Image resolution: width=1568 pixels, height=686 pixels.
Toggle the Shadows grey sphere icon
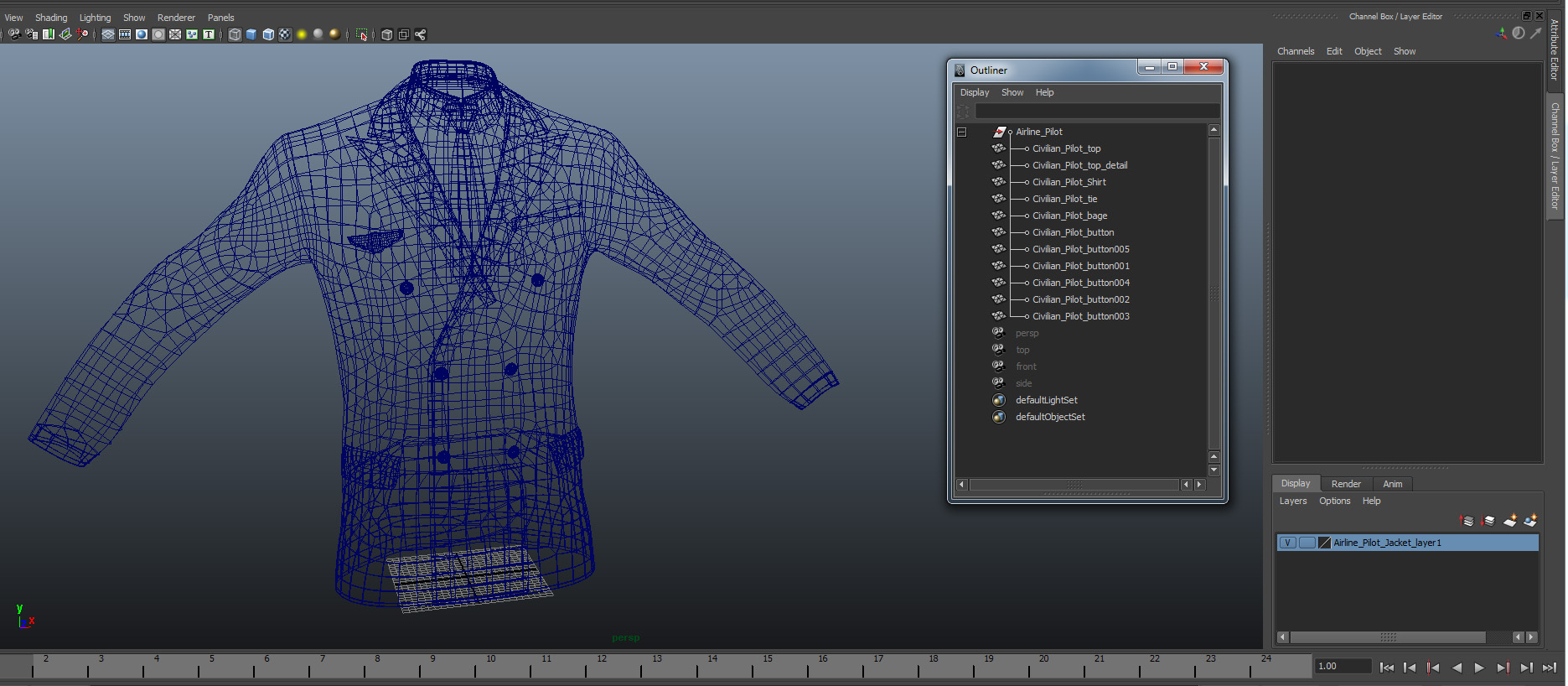(318, 34)
